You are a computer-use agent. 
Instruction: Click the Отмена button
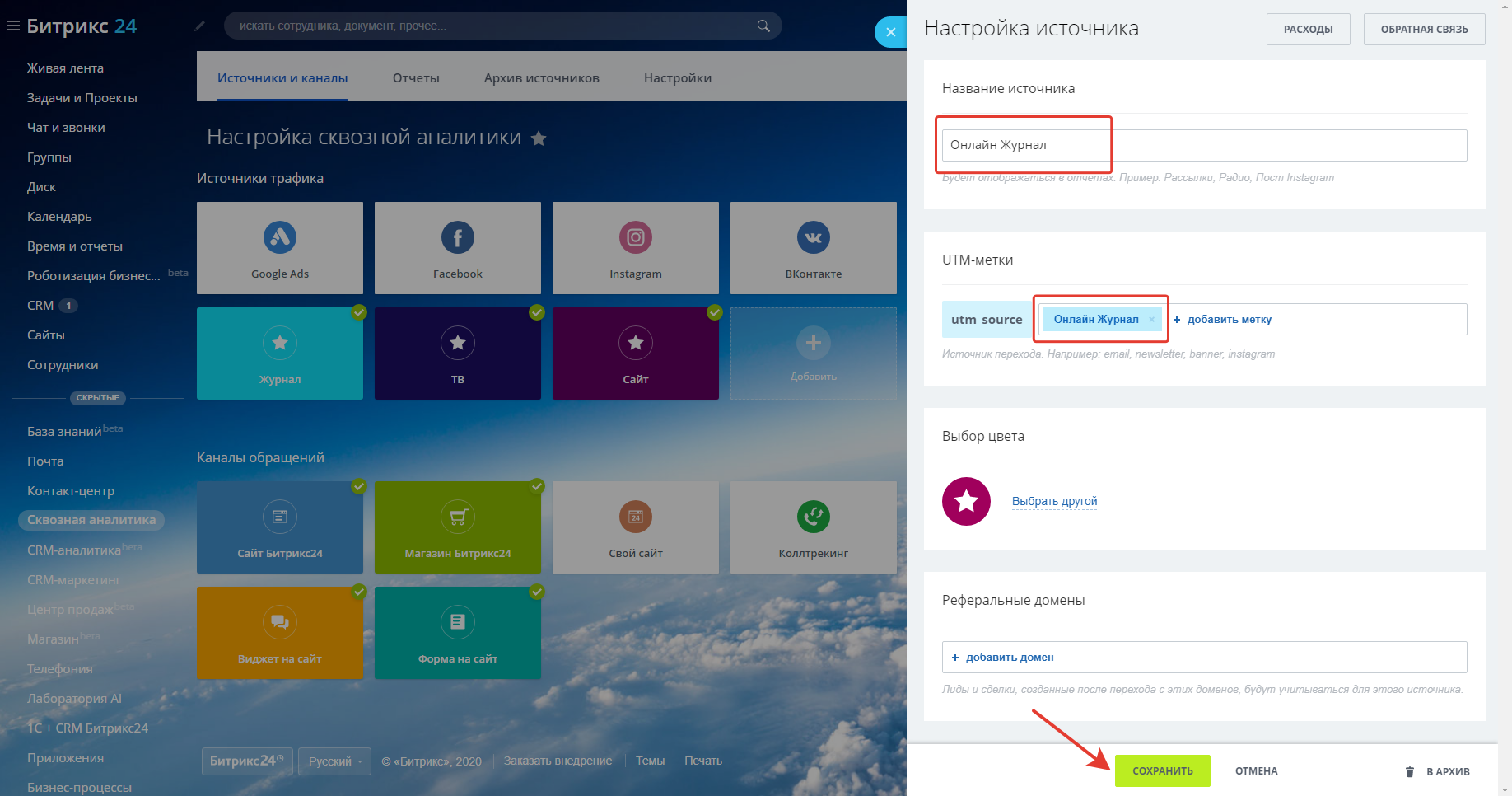[x=1256, y=771]
